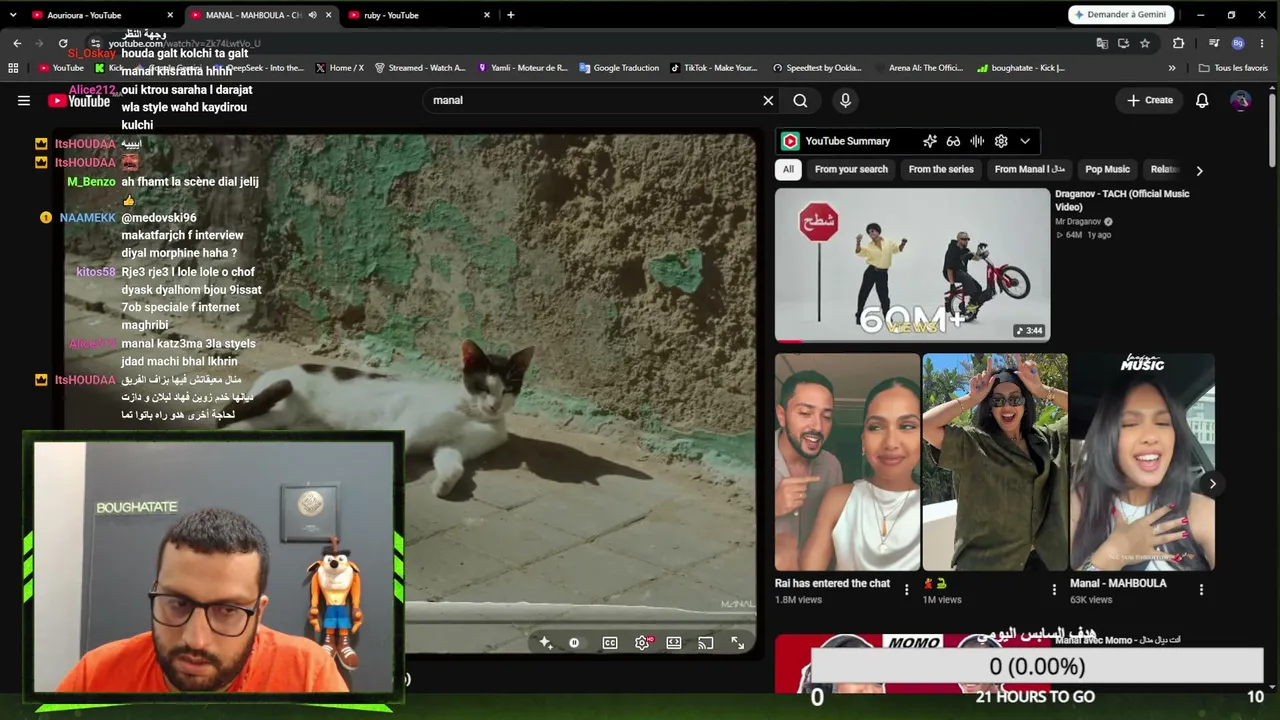Open a new browser tab
Image resolution: width=1280 pixels, height=720 pixels.
click(x=510, y=15)
